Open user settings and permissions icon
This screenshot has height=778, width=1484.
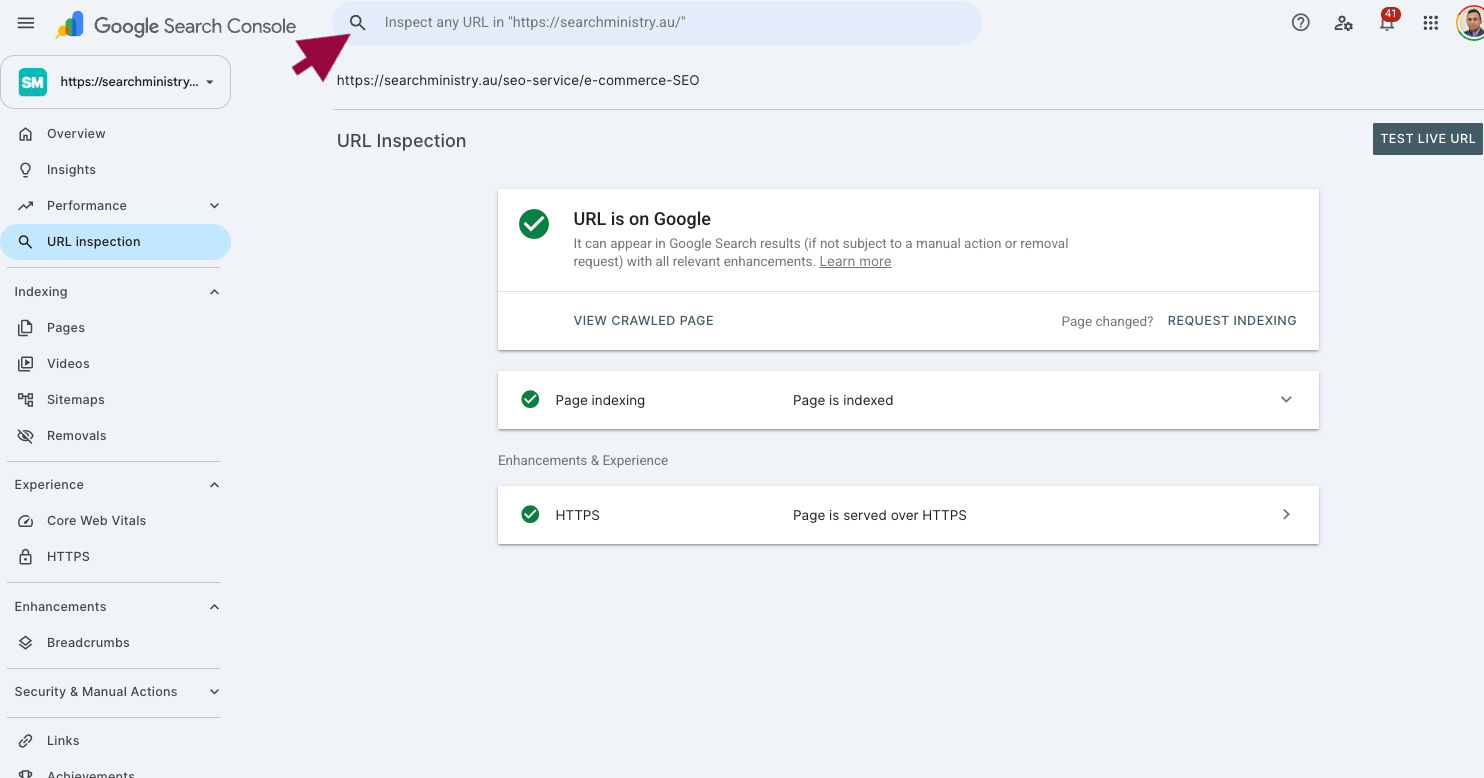(1343, 23)
